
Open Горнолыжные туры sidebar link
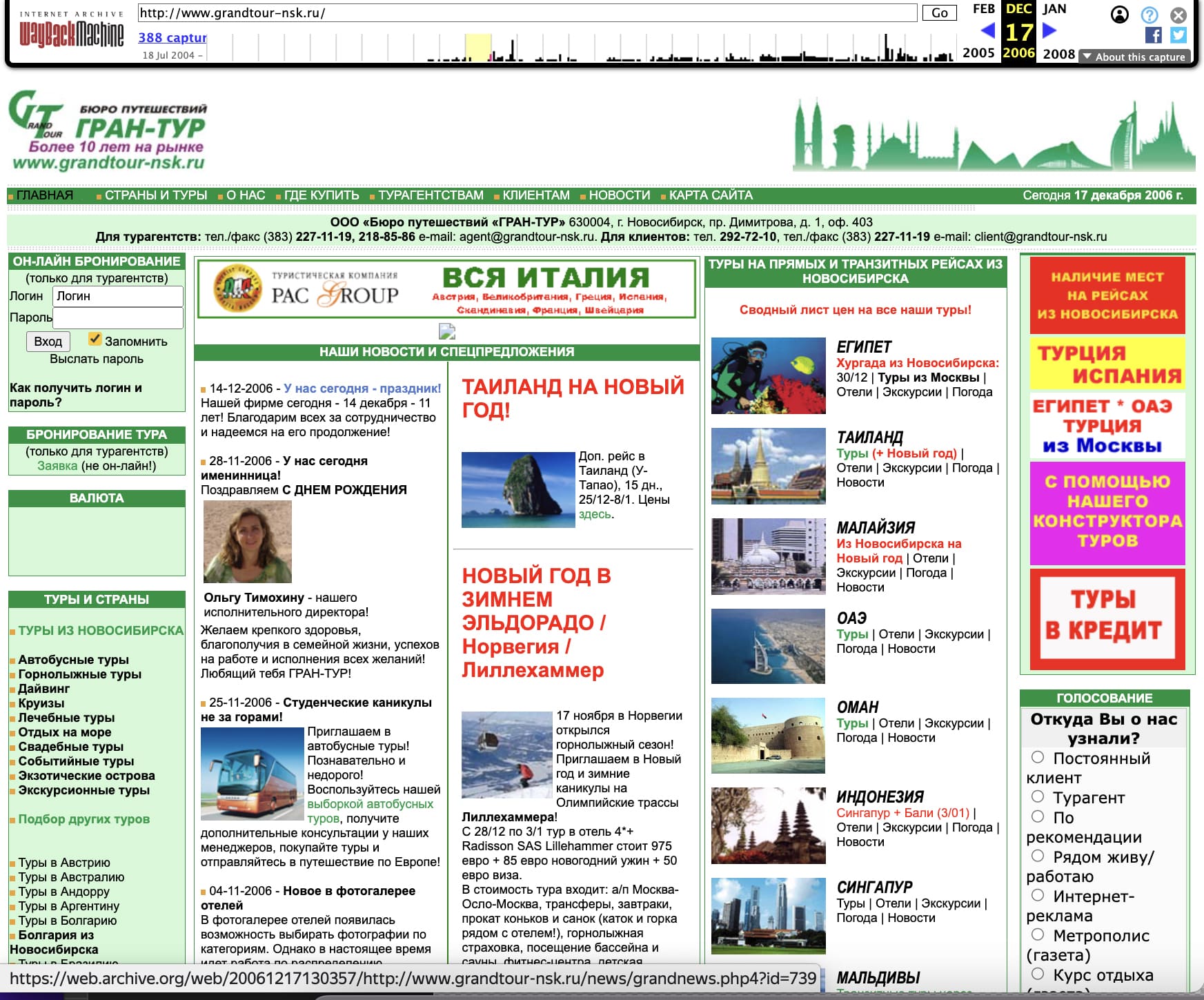pyautogui.click(x=79, y=674)
